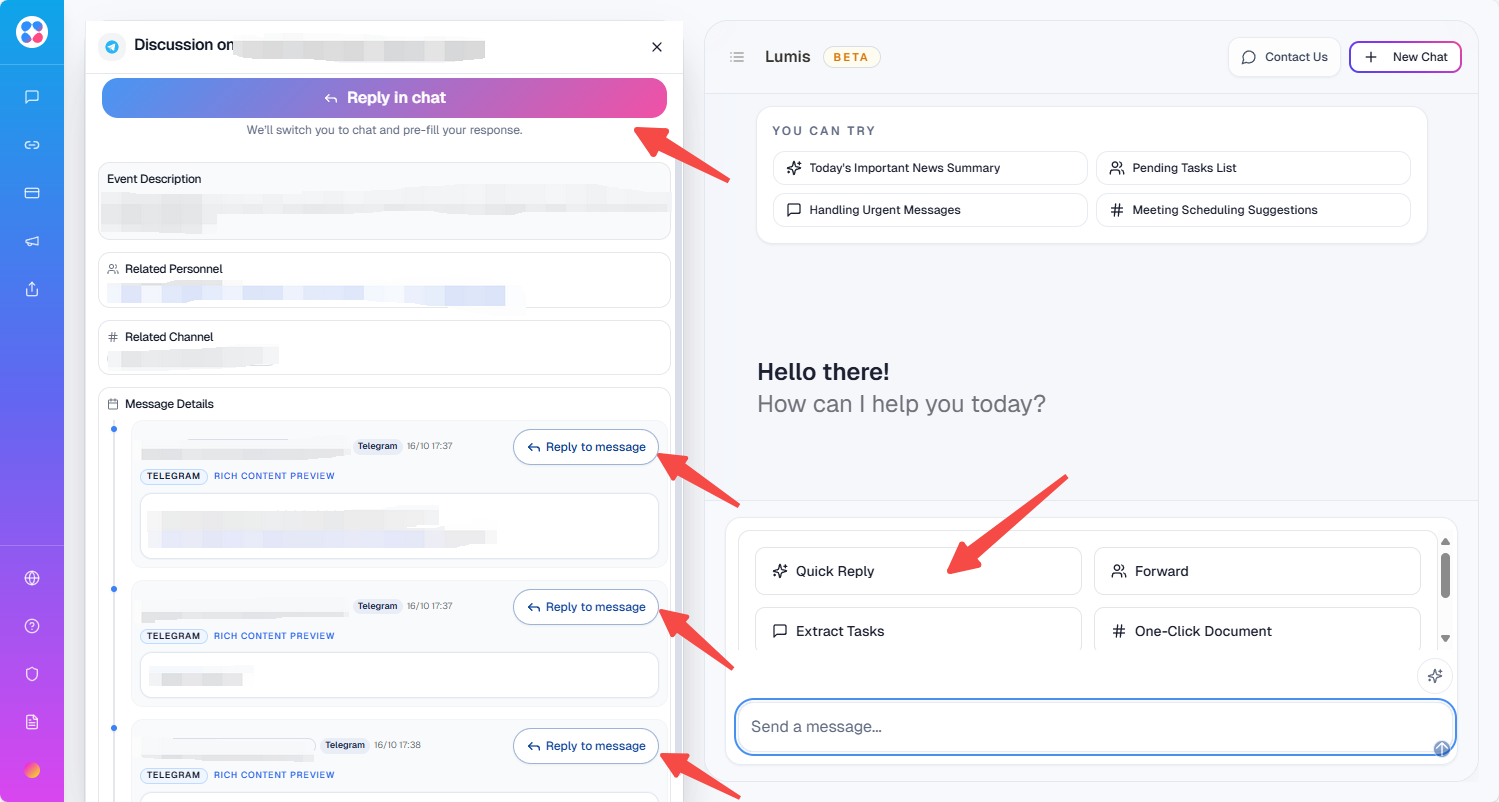Close the Discussion panel
Viewport: 1499px width, 802px height.
pyautogui.click(x=657, y=47)
